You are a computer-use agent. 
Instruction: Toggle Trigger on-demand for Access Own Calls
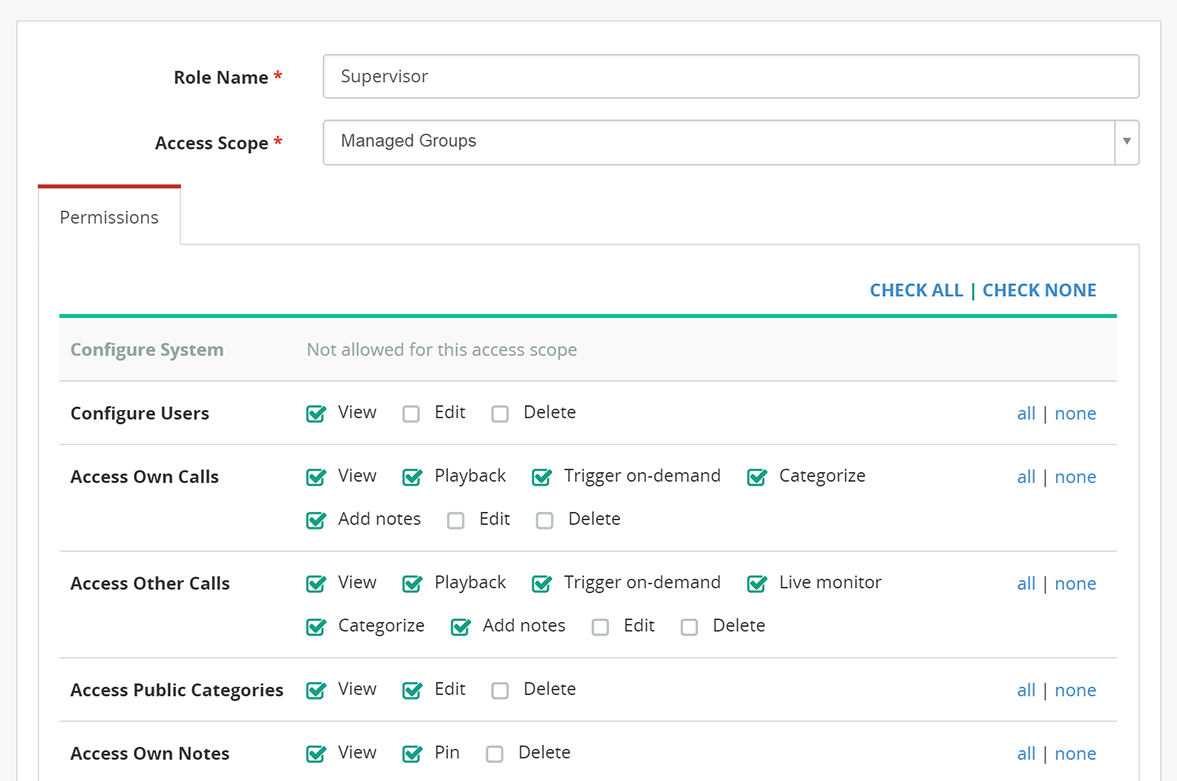pos(542,477)
